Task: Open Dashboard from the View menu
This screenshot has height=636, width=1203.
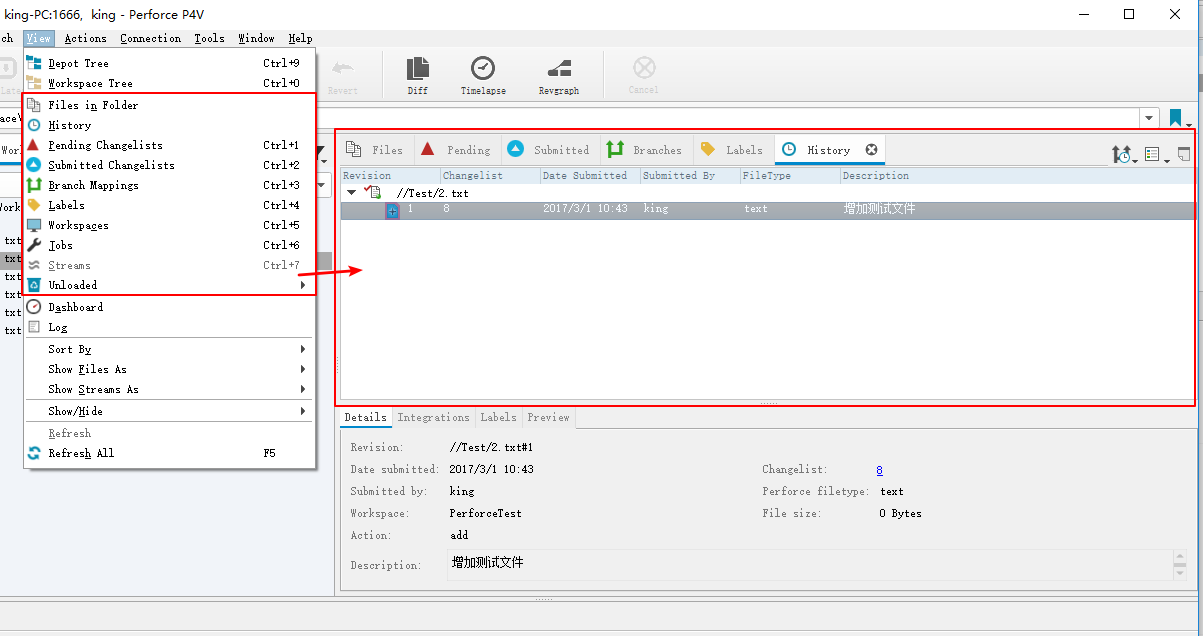Action: 75,307
